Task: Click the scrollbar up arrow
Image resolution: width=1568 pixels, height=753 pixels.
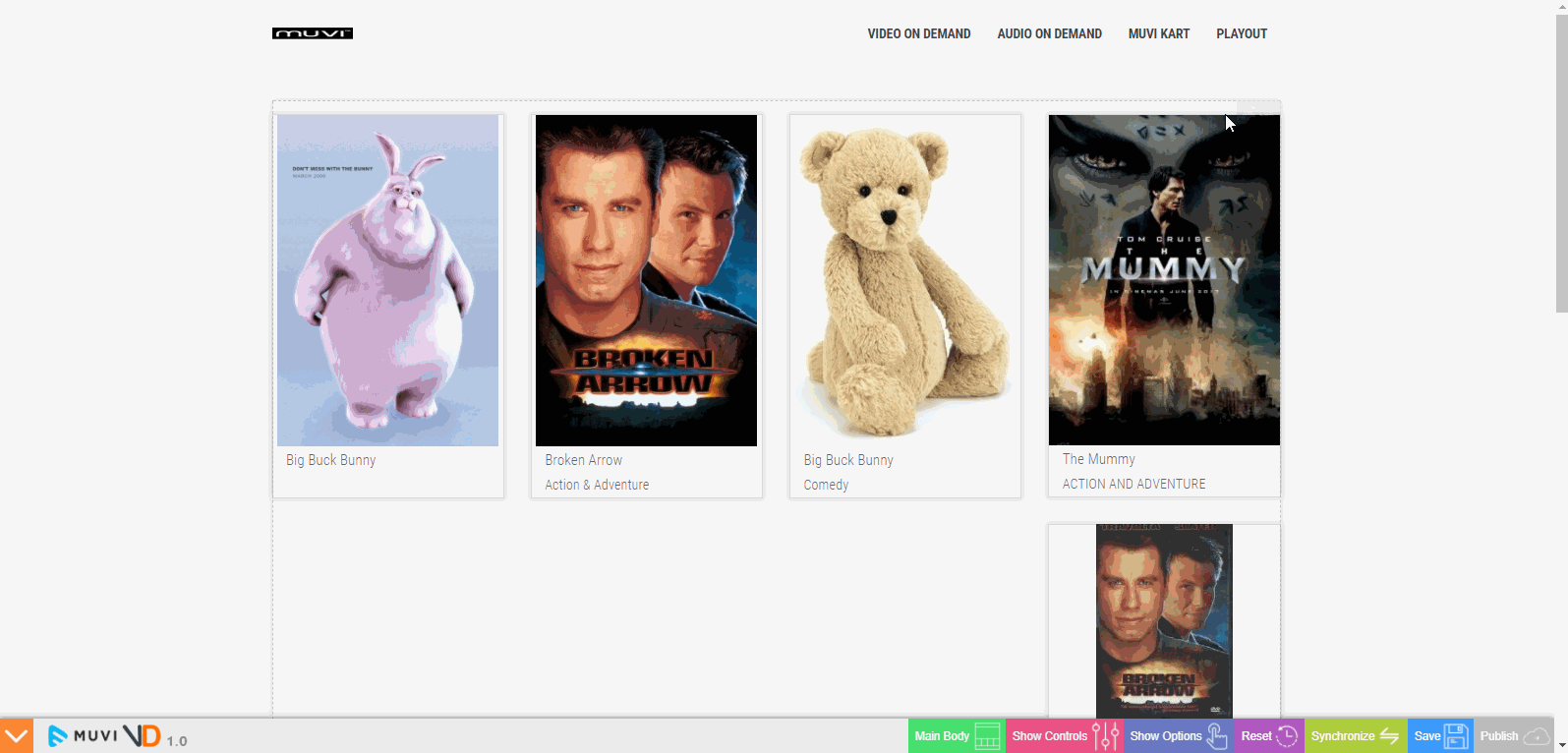Action: (1561, 6)
